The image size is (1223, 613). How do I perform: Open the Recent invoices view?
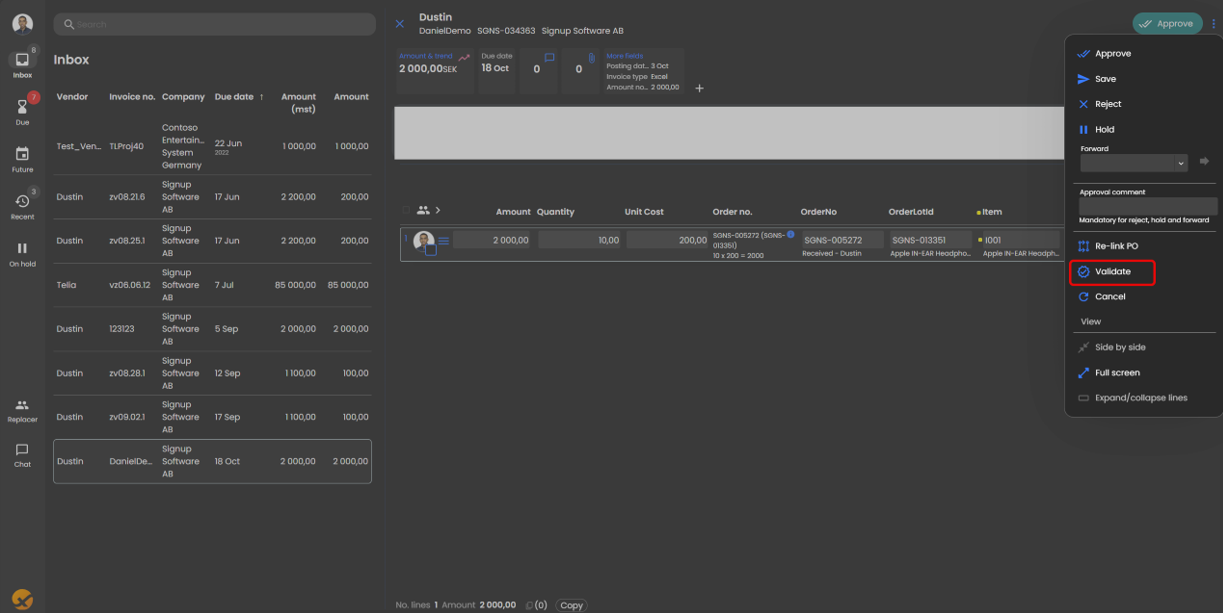tap(22, 205)
